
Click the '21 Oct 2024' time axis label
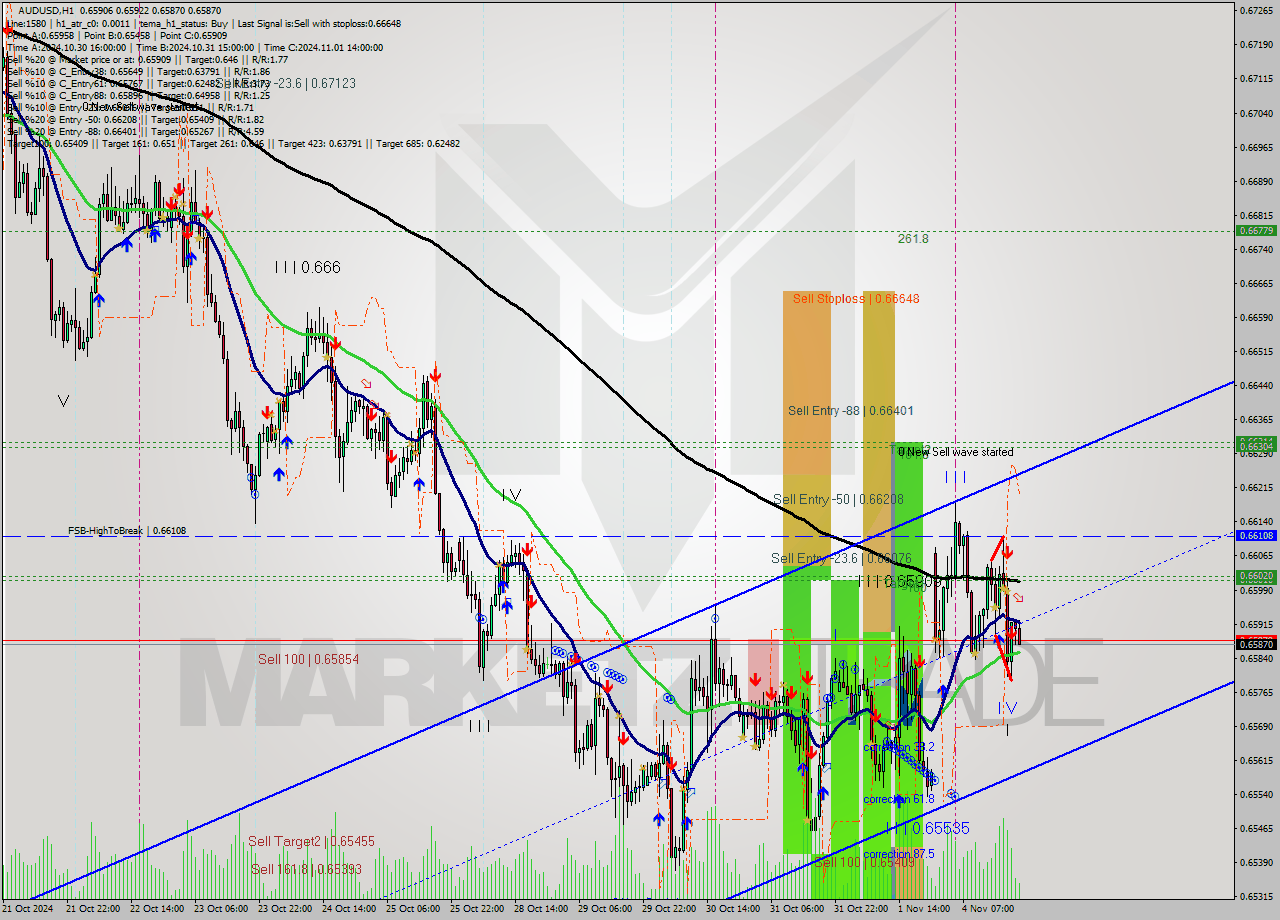click(28, 909)
